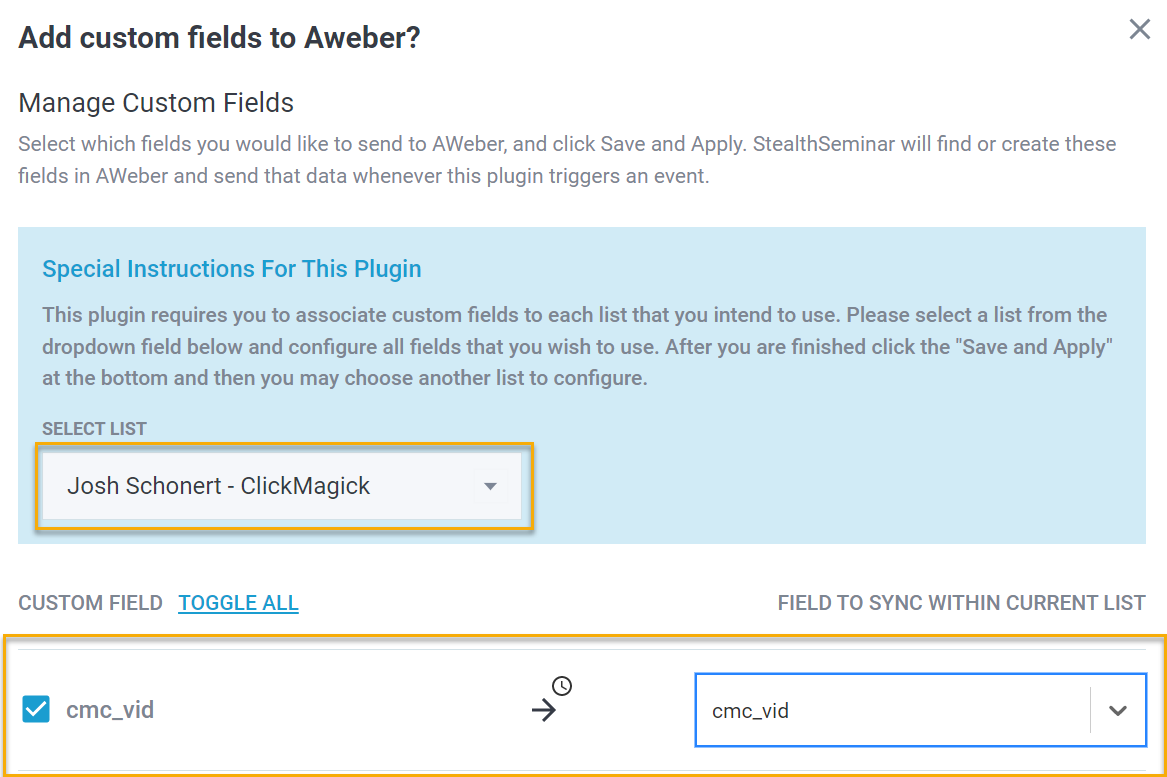Click the cmc_vid custom field label

(110, 711)
